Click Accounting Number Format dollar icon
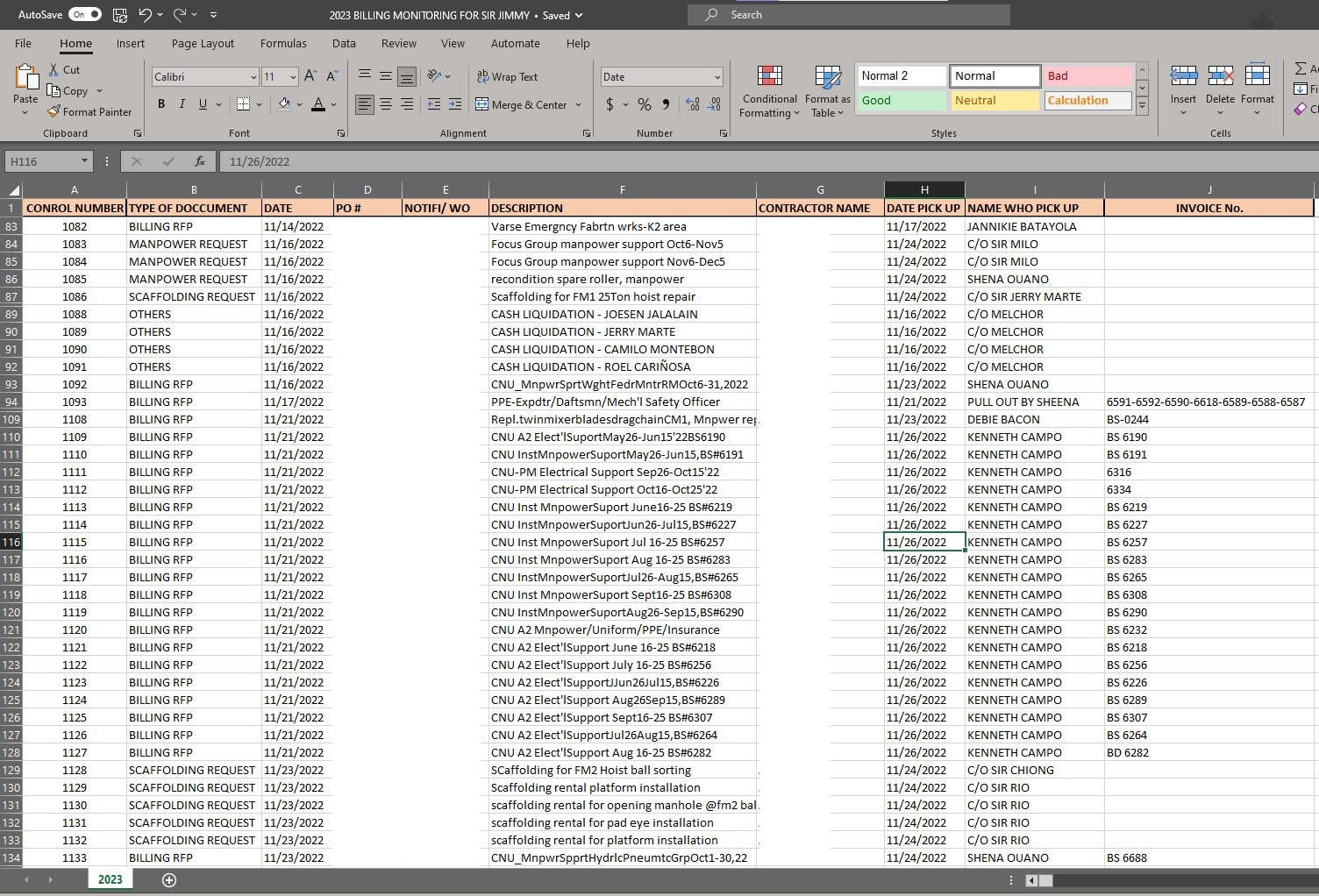The image size is (1319, 896). [x=610, y=104]
